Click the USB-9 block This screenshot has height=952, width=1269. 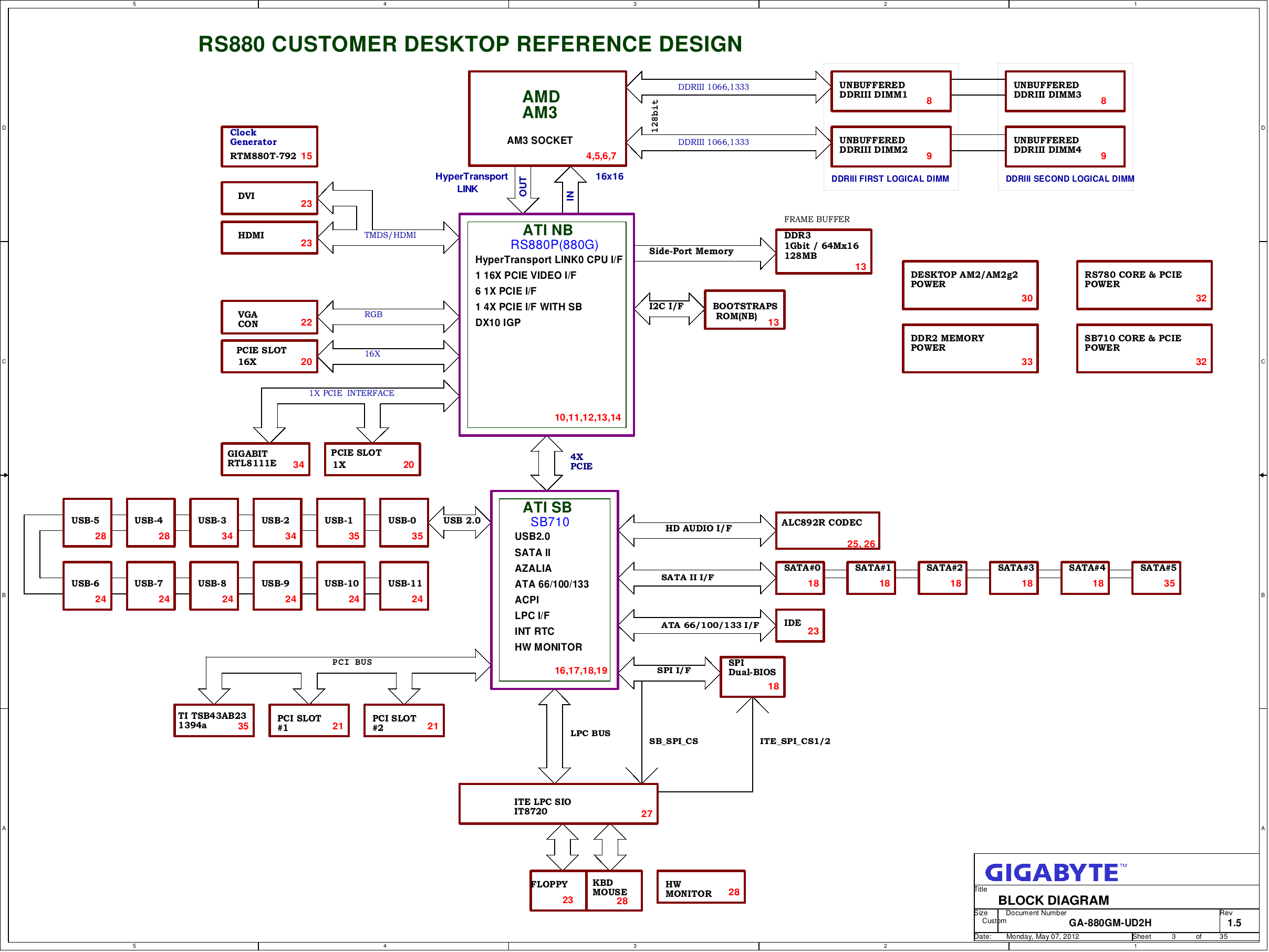point(278,586)
